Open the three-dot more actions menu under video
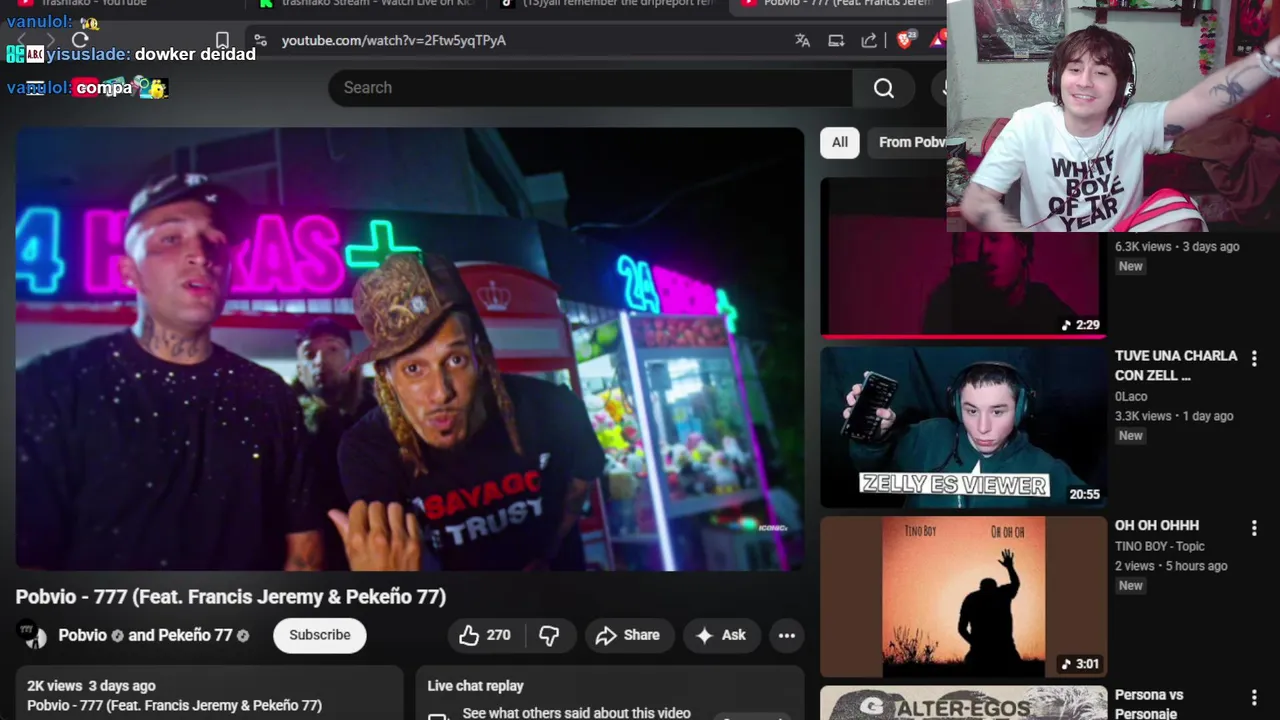 [x=787, y=635]
